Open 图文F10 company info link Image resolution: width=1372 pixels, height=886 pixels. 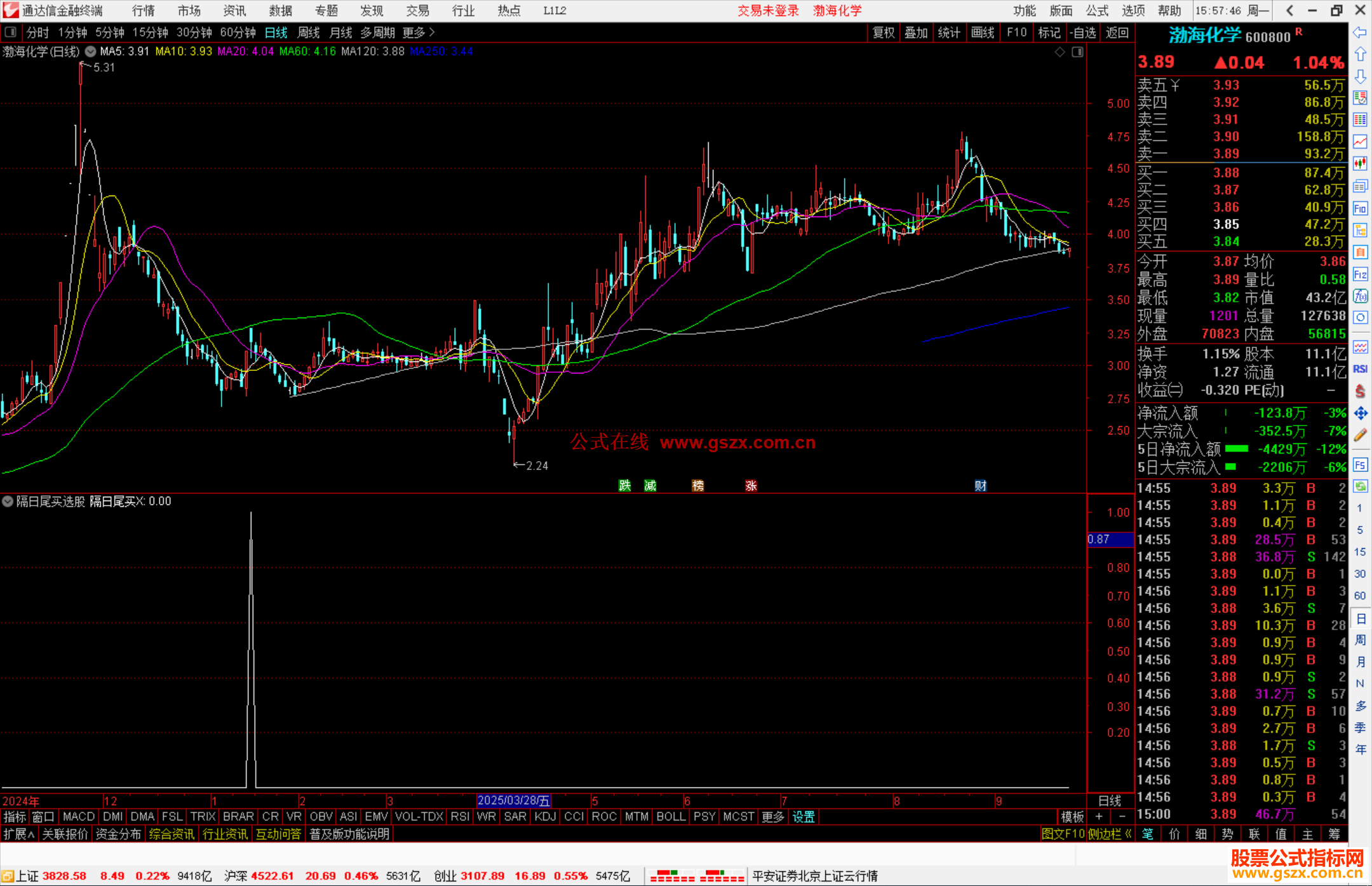tap(1063, 834)
